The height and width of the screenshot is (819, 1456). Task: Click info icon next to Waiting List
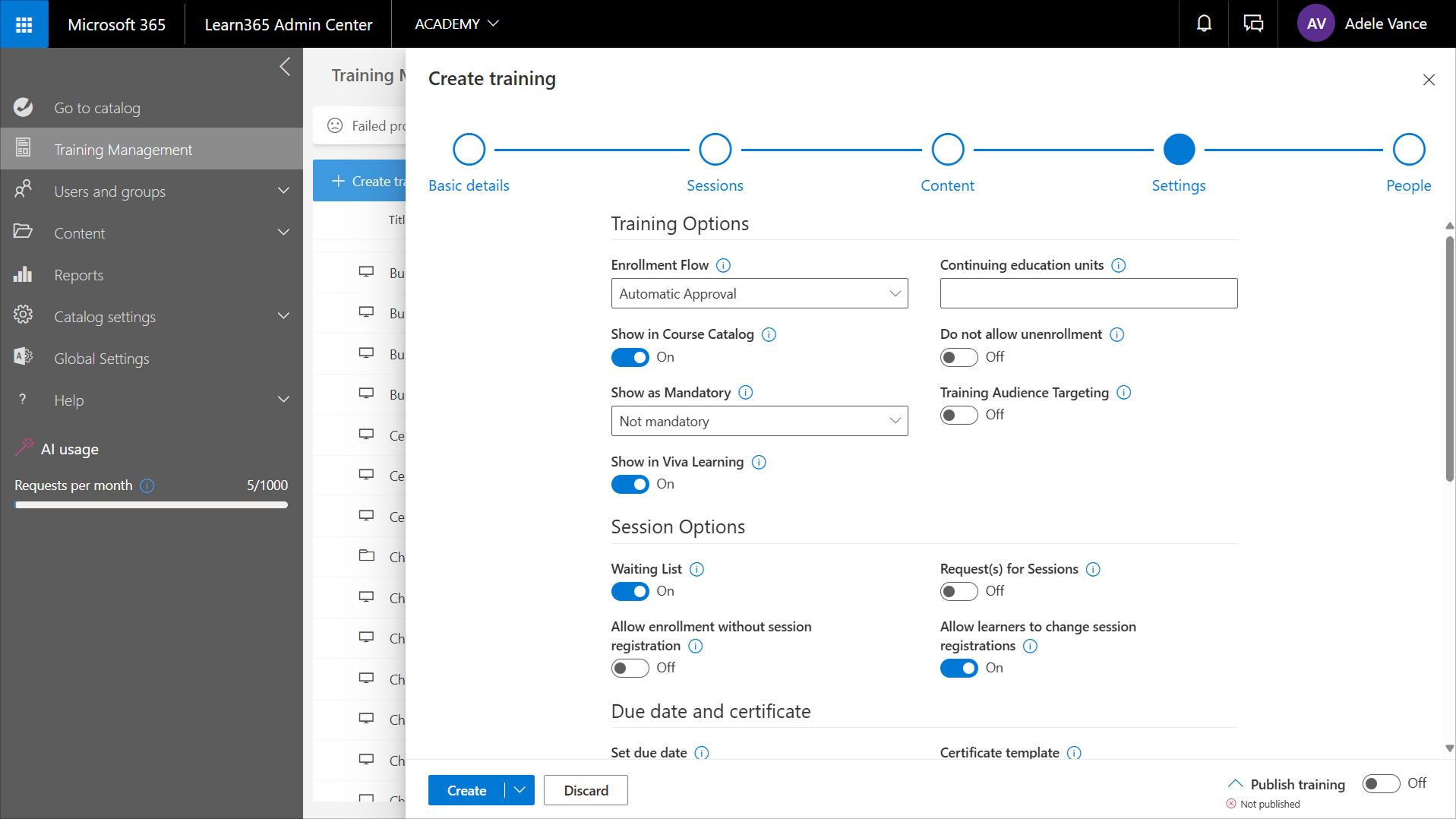(x=696, y=569)
